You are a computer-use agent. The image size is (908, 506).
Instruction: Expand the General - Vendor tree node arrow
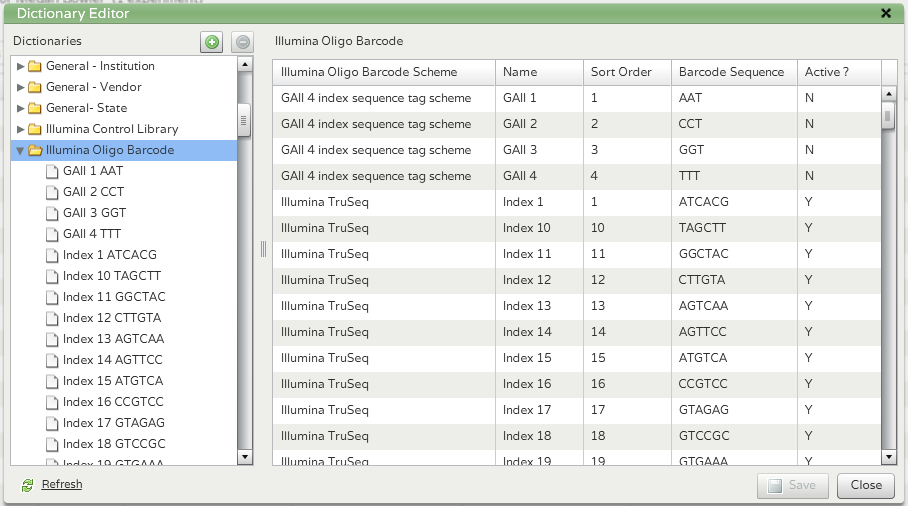click(x=20, y=87)
